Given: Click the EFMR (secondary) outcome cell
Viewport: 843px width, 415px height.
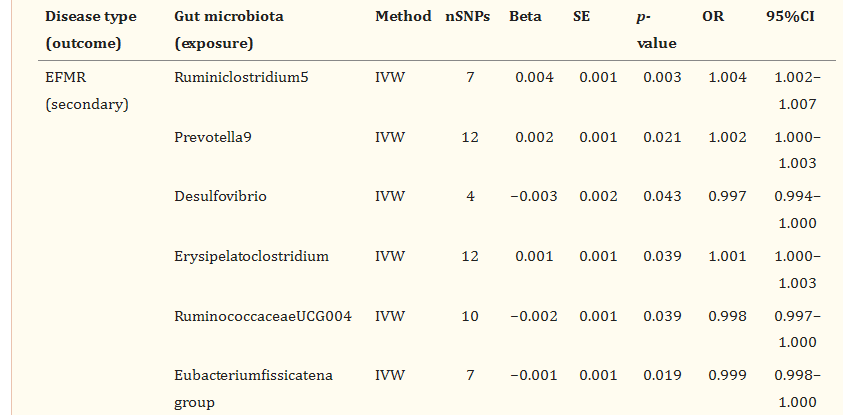Looking at the screenshot, I should click(x=87, y=91).
